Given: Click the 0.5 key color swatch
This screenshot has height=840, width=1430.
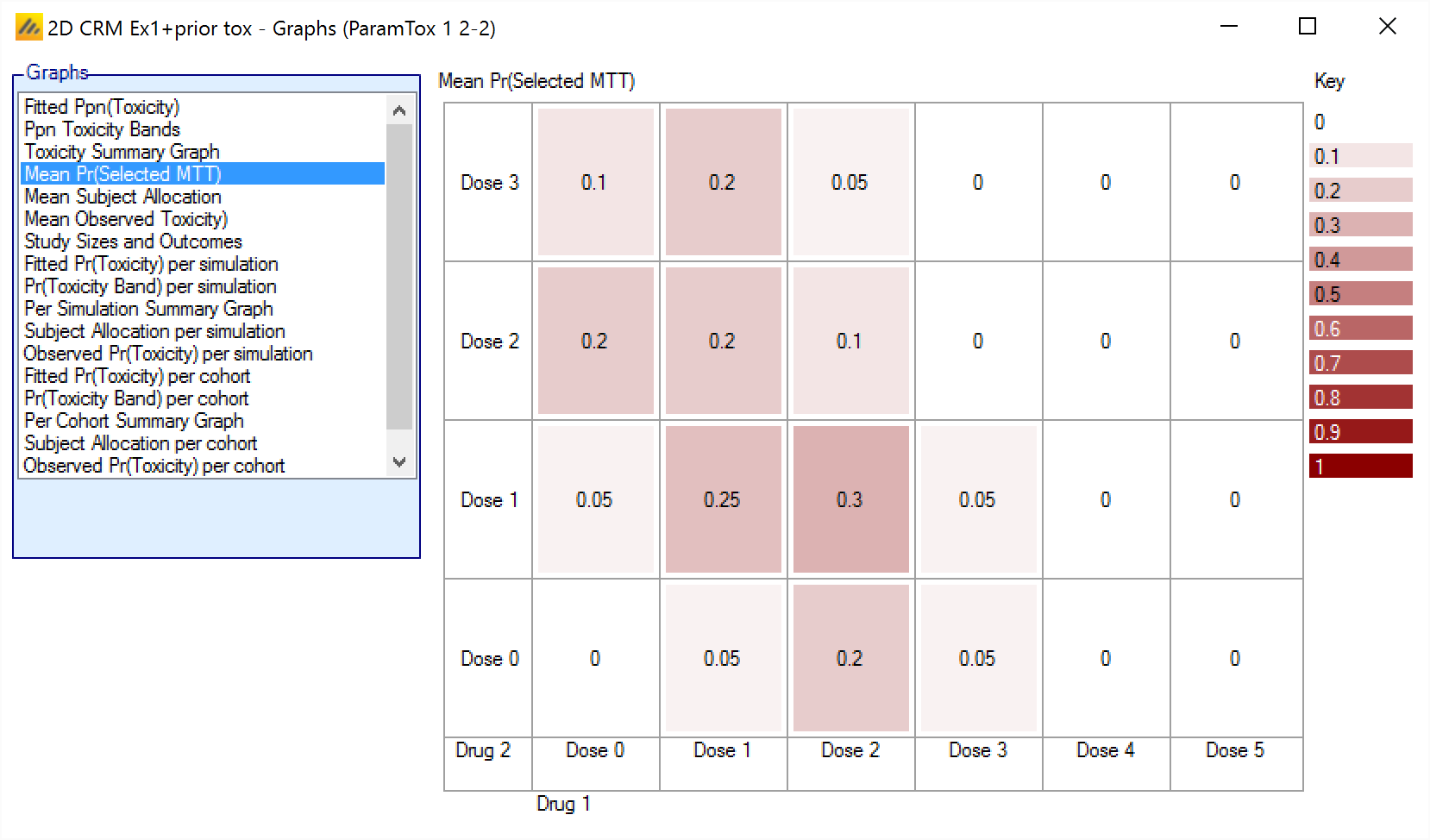Looking at the screenshot, I should (1360, 294).
